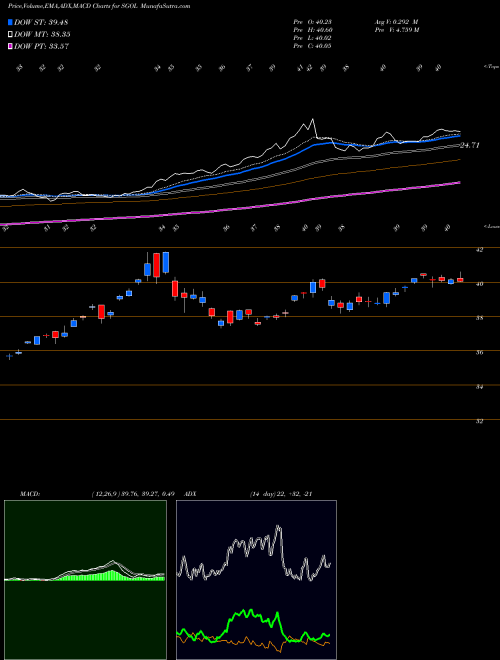Image resolution: width=500 pixels, height=660 pixels.
Task: Select the Pre V: 4.759 M value
Action: click(398, 30)
